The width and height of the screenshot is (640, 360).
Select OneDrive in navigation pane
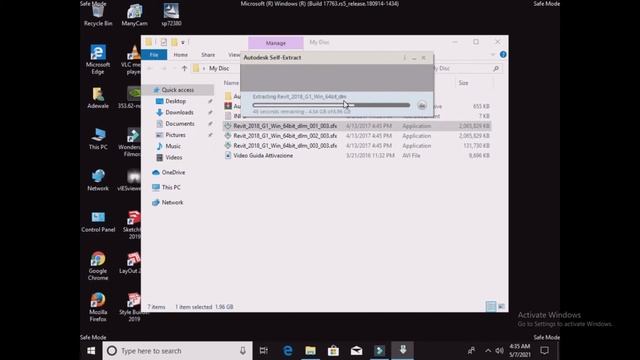click(x=173, y=172)
